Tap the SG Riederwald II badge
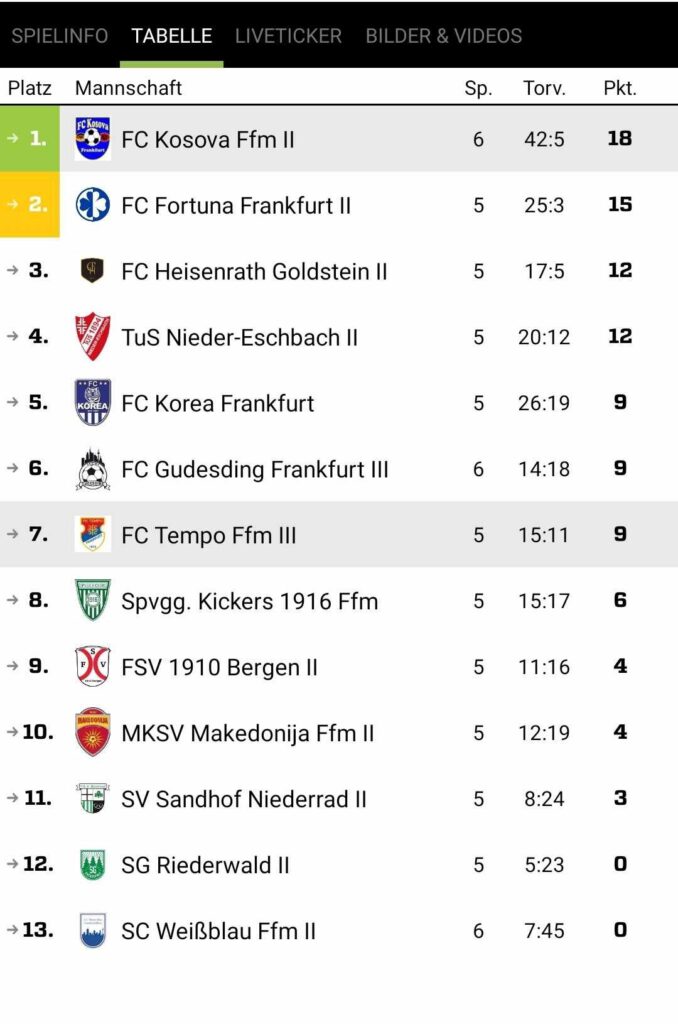The height and width of the screenshot is (1024, 678). click(92, 864)
